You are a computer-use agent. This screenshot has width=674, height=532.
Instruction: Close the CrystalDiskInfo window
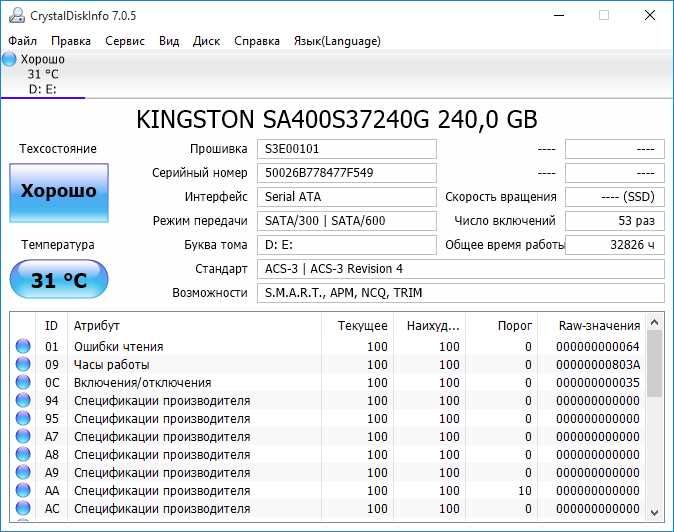tap(649, 15)
